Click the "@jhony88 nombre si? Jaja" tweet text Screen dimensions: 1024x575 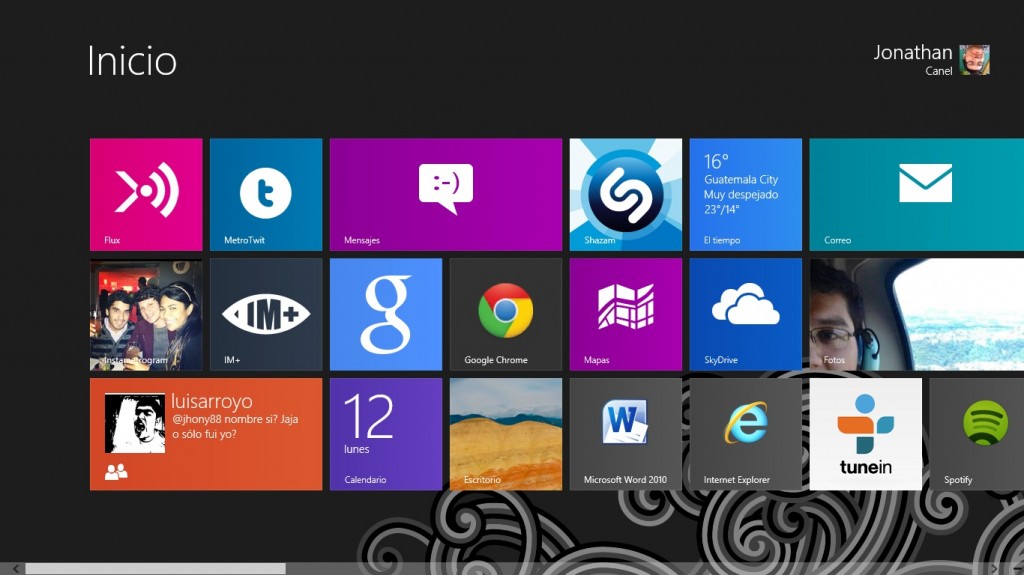pos(235,419)
